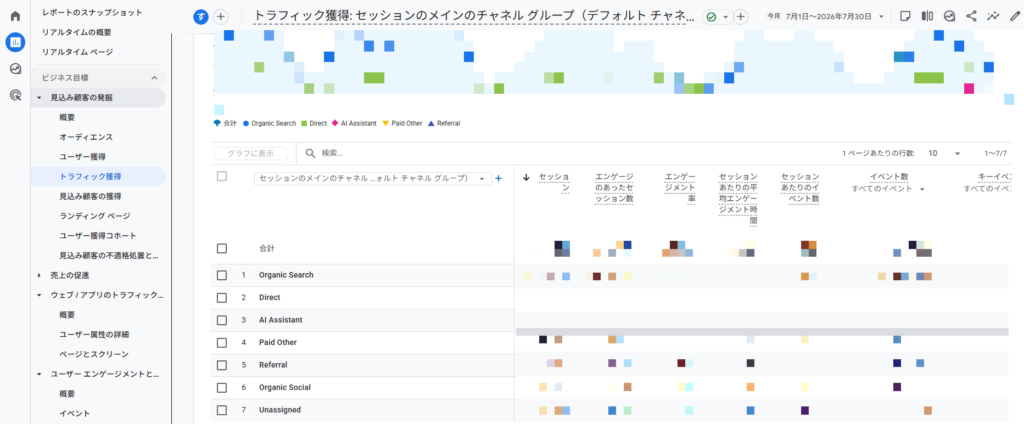Open the dropdown arrow beside status checkmark
Screen dimensions: 1024x424
click(726, 18)
